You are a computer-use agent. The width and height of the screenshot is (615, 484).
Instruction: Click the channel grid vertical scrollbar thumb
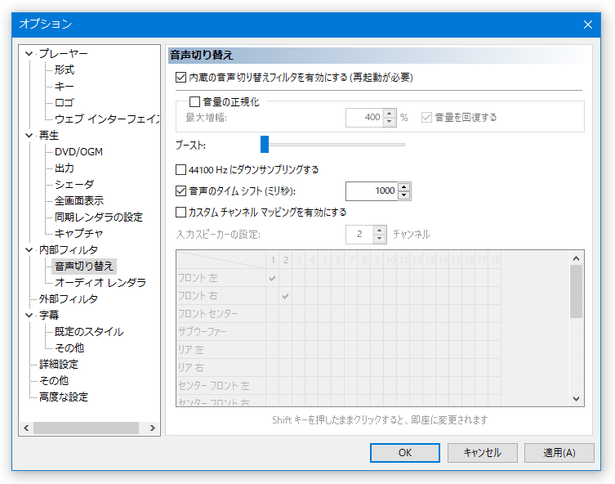click(x=576, y=291)
